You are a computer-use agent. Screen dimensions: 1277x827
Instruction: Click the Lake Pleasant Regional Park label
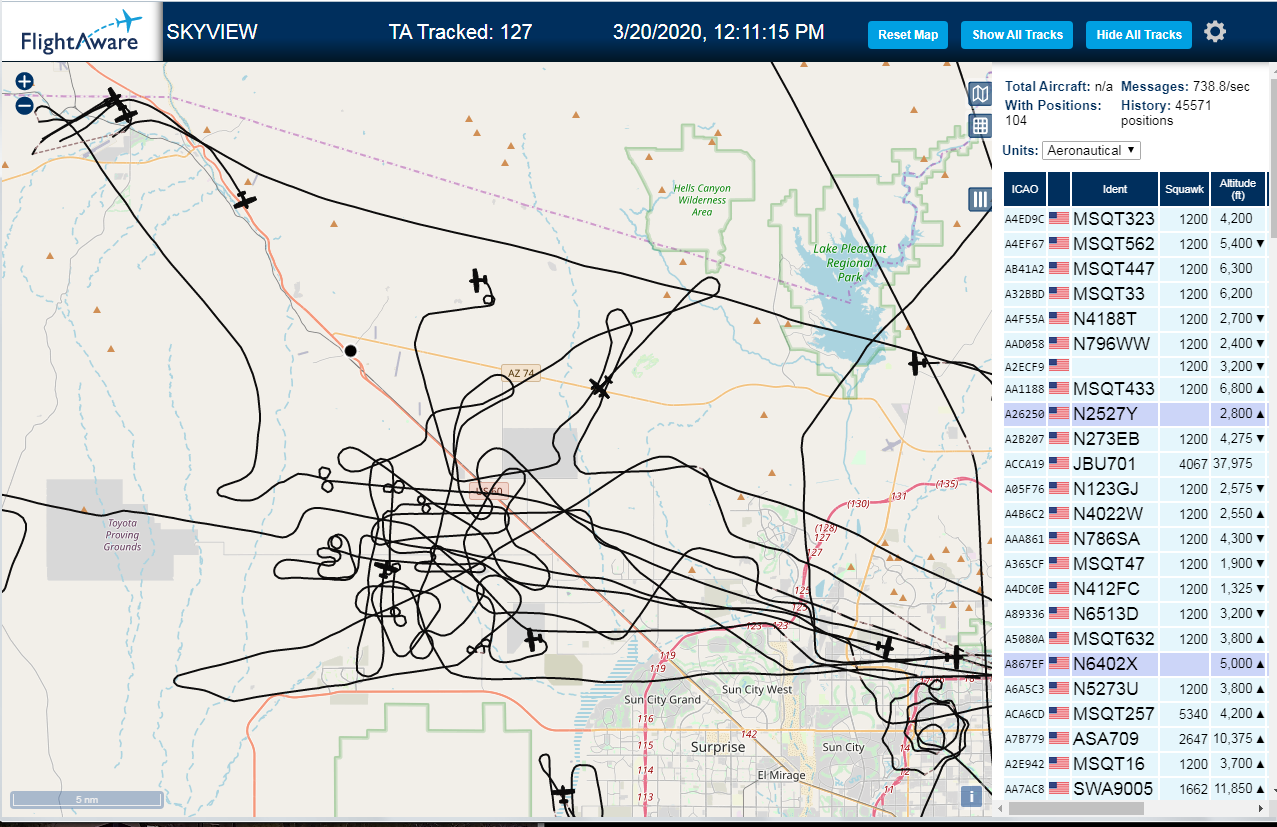[x=850, y=263]
